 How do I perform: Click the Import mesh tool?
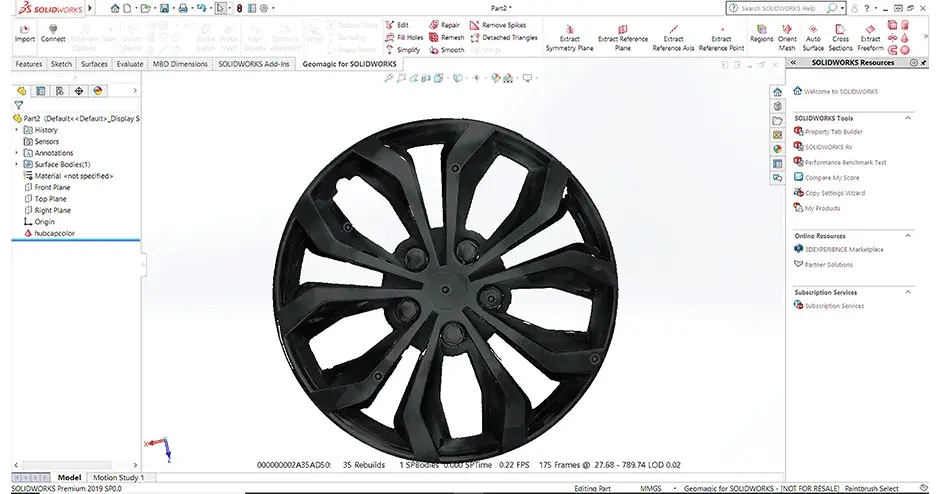pyautogui.click(x=23, y=32)
